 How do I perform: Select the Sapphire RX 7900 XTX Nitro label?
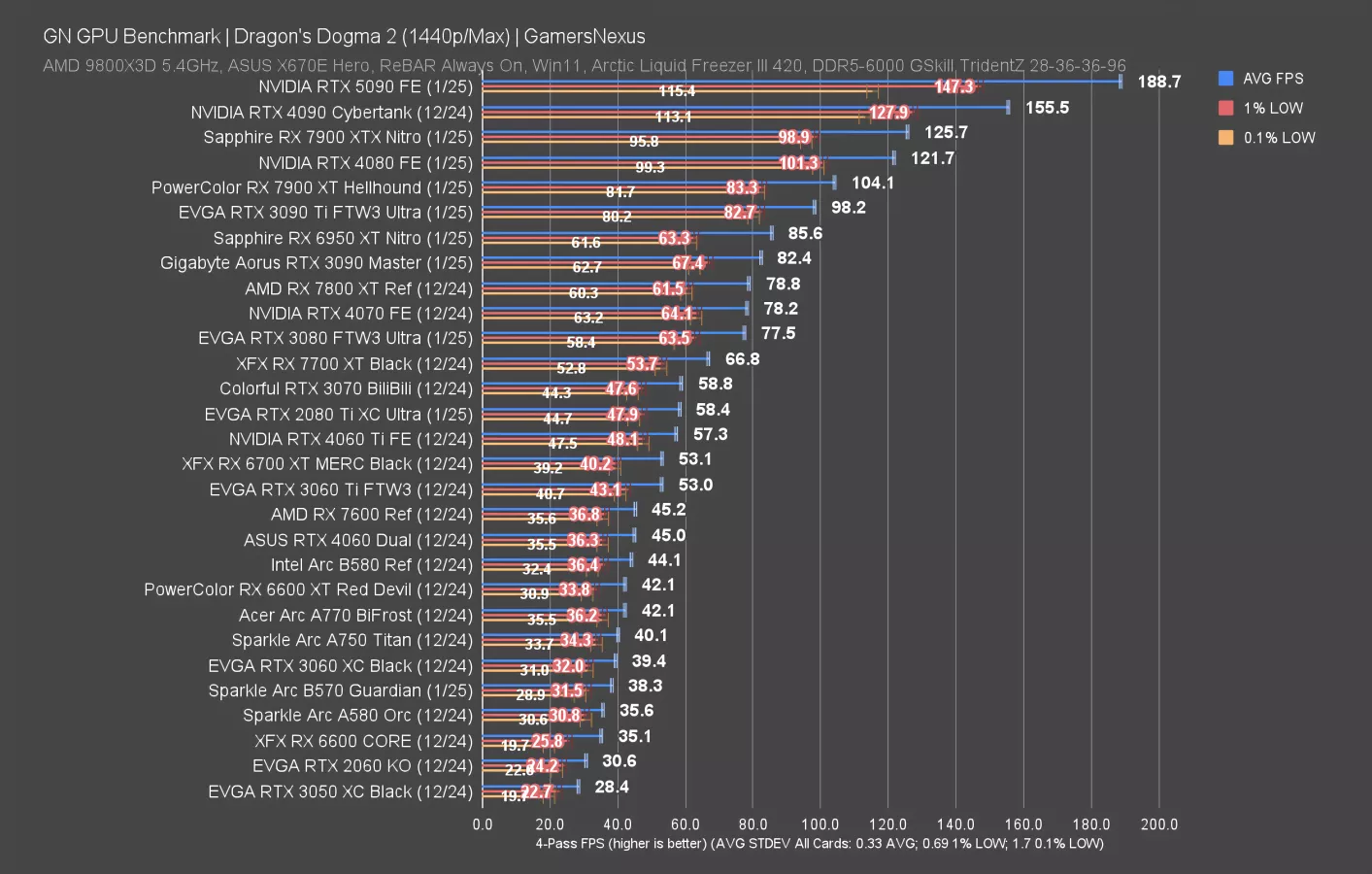coord(337,137)
